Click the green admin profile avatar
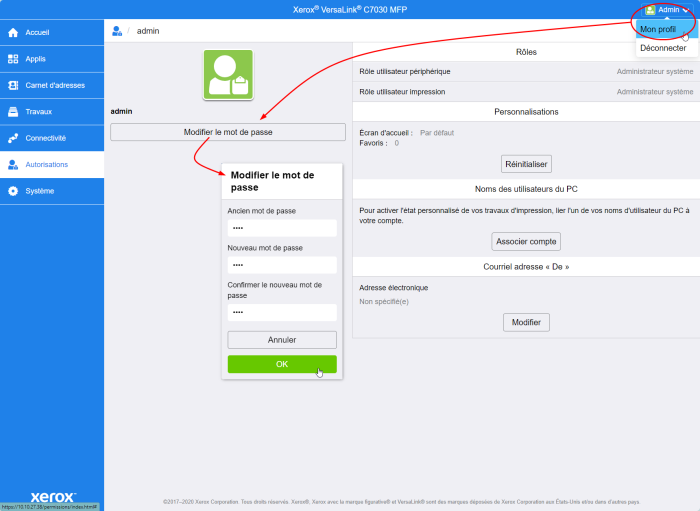 pos(228,75)
